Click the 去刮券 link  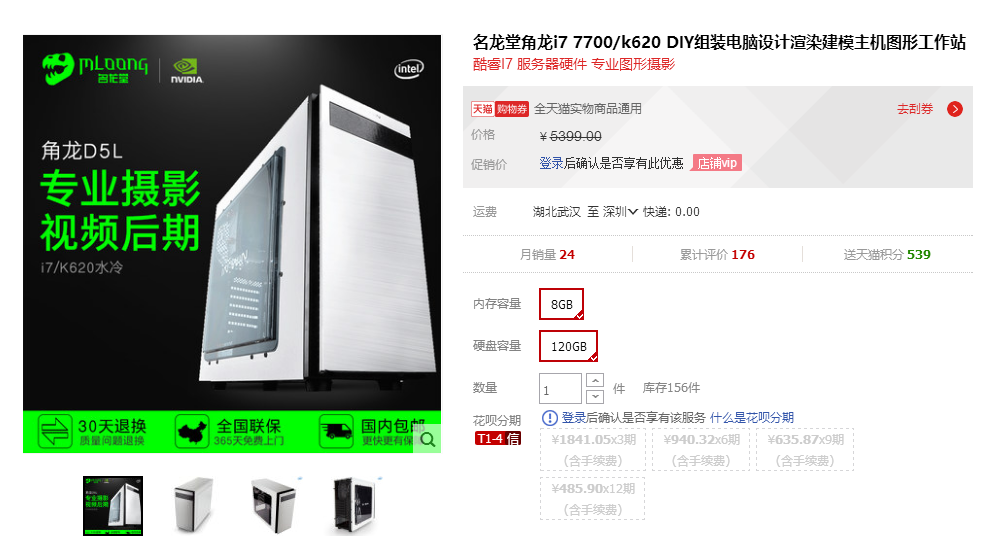(915, 109)
